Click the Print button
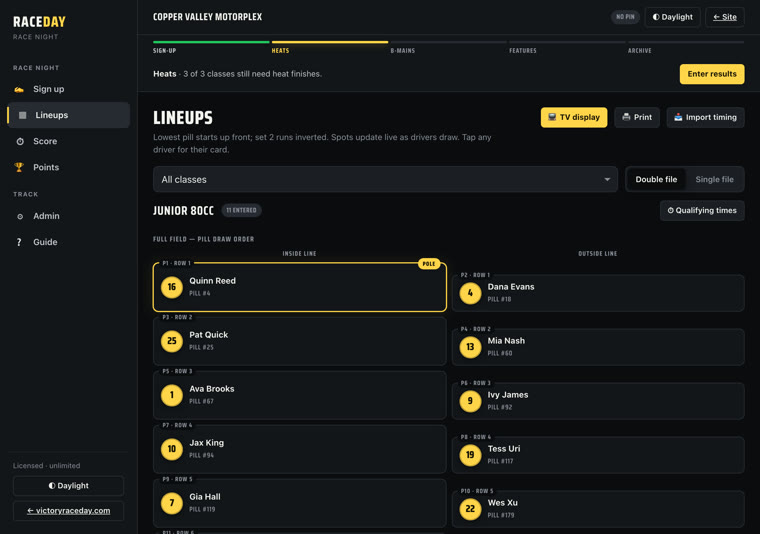Image resolution: width=760 pixels, height=534 pixels. coord(636,117)
